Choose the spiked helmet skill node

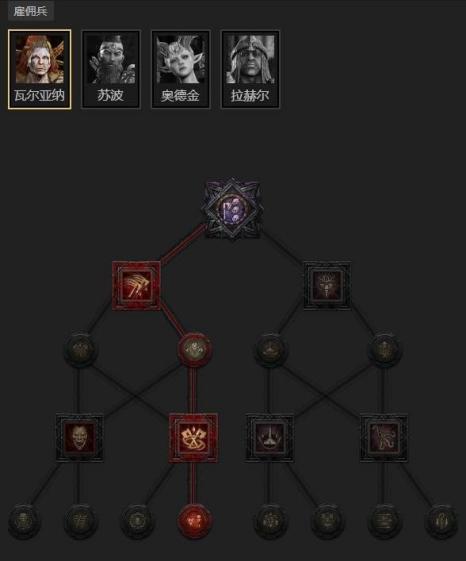pyautogui.click(x=270, y=438)
